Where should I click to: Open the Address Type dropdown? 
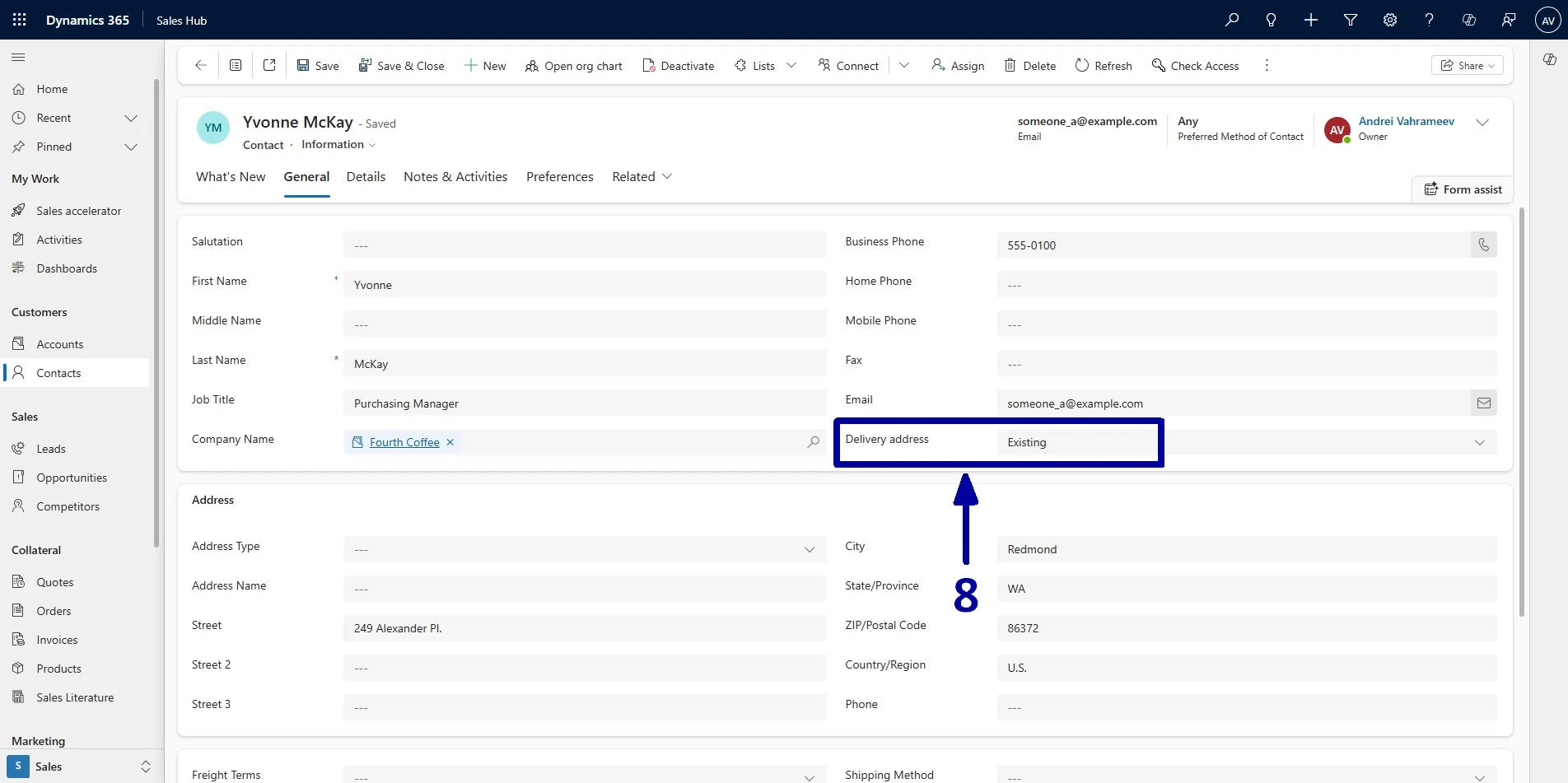[x=809, y=549]
